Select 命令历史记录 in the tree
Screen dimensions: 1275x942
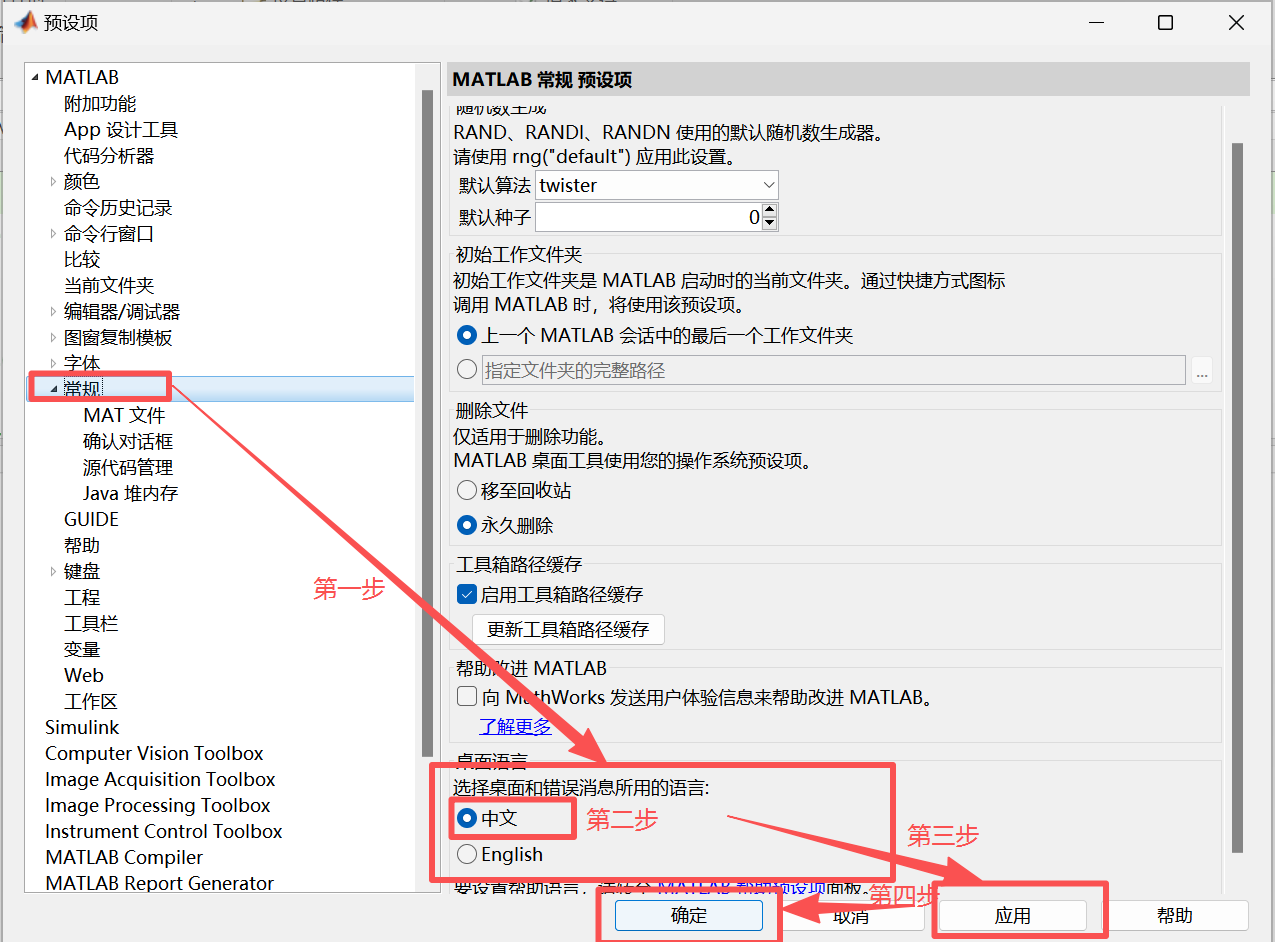point(118,208)
